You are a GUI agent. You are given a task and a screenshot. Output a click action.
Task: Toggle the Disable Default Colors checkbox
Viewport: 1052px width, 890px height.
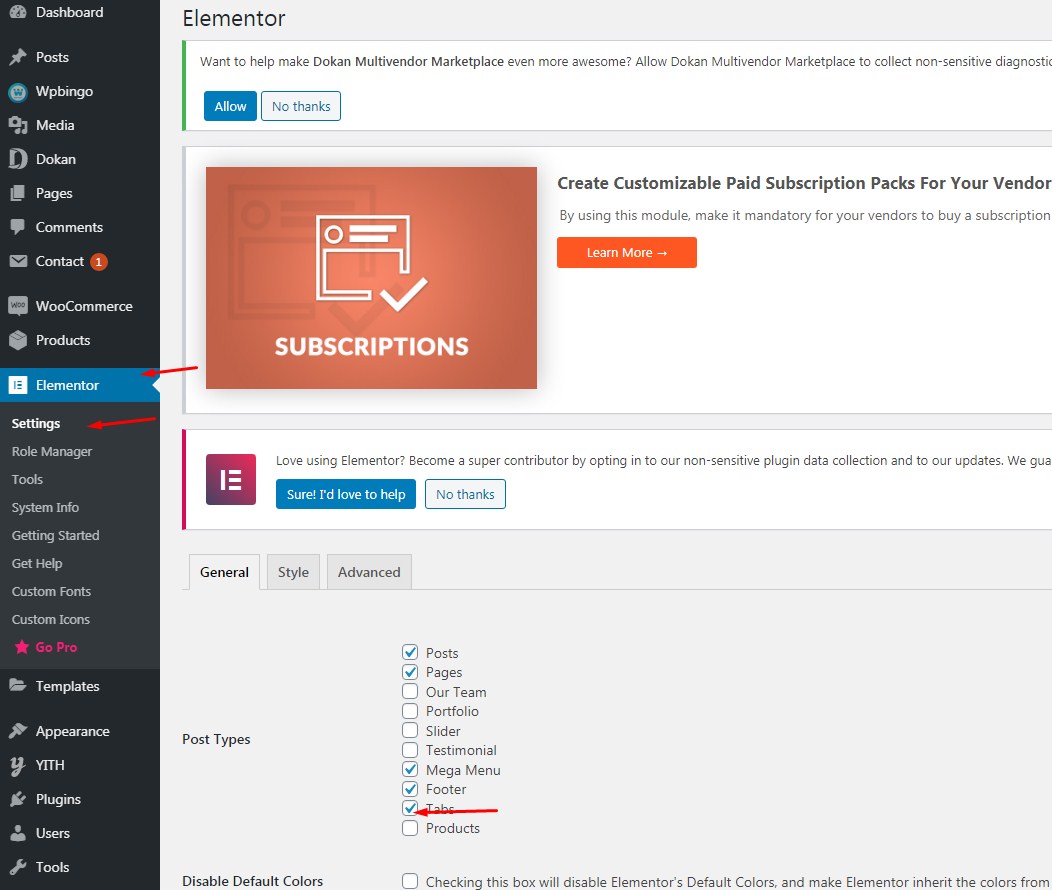410,881
